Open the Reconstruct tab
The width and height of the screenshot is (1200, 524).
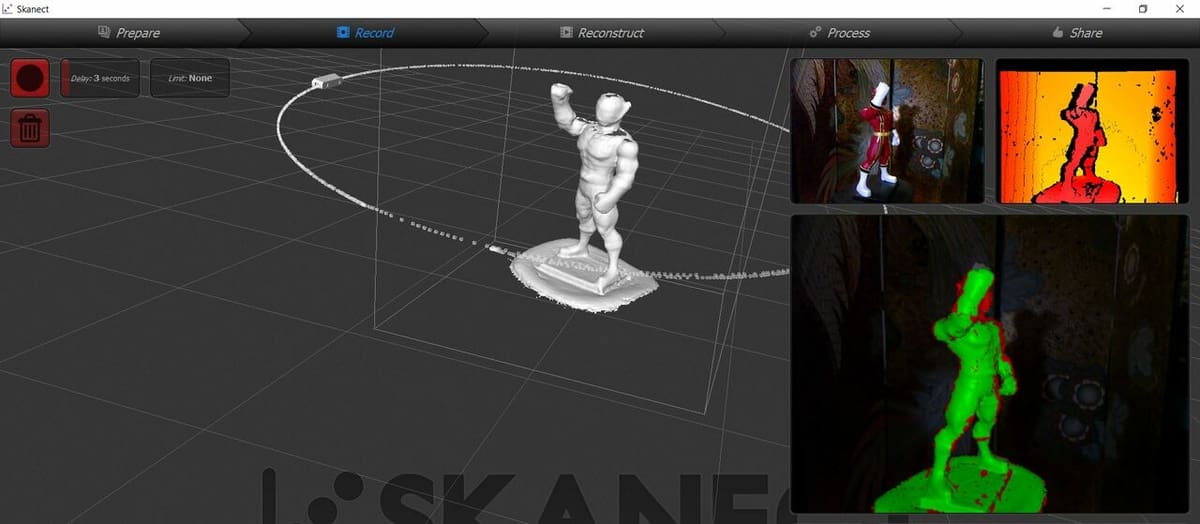click(602, 32)
